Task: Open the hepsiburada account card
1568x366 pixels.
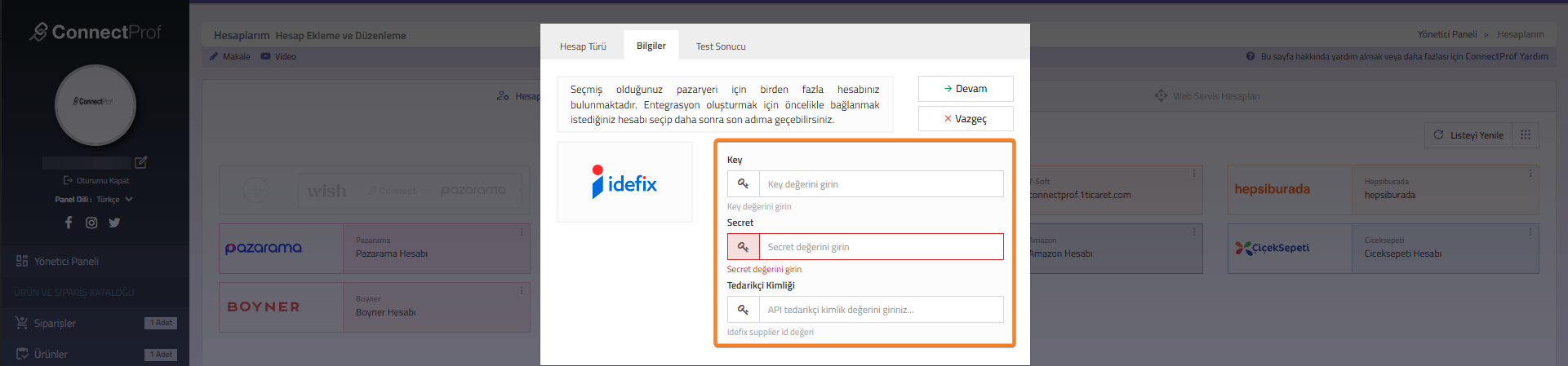Action: click(x=1383, y=190)
